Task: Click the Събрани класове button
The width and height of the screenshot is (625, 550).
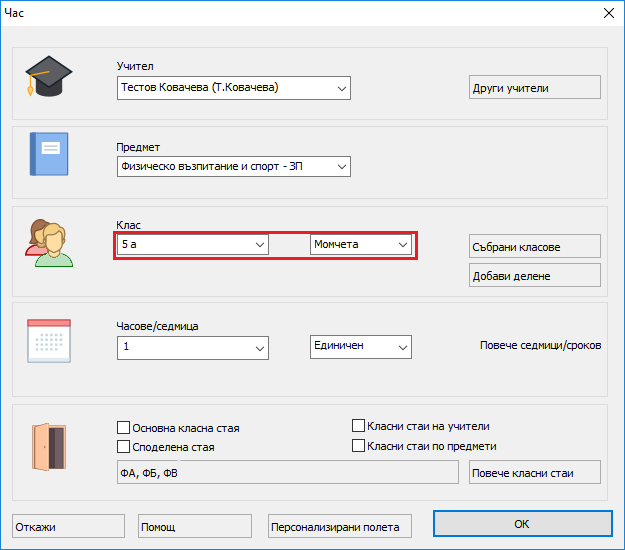Action: pos(535,247)
